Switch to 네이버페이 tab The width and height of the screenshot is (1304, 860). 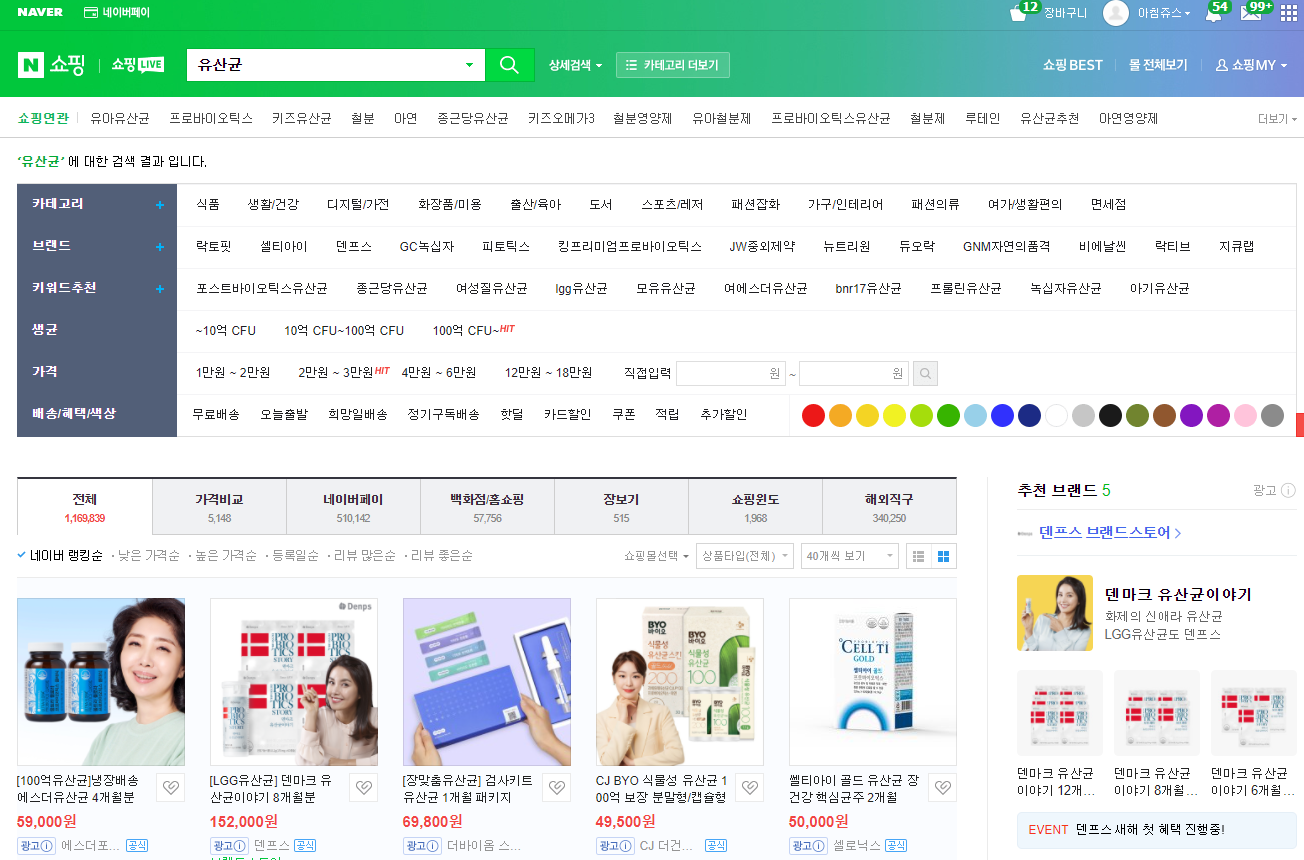[353, 507]
